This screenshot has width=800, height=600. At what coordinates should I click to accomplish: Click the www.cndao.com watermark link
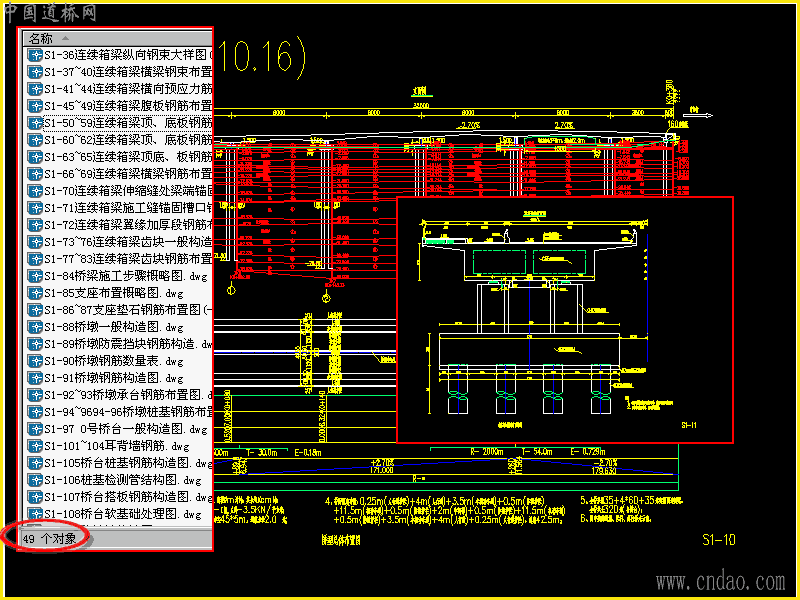pyautogui.click(x=720, y=582)
